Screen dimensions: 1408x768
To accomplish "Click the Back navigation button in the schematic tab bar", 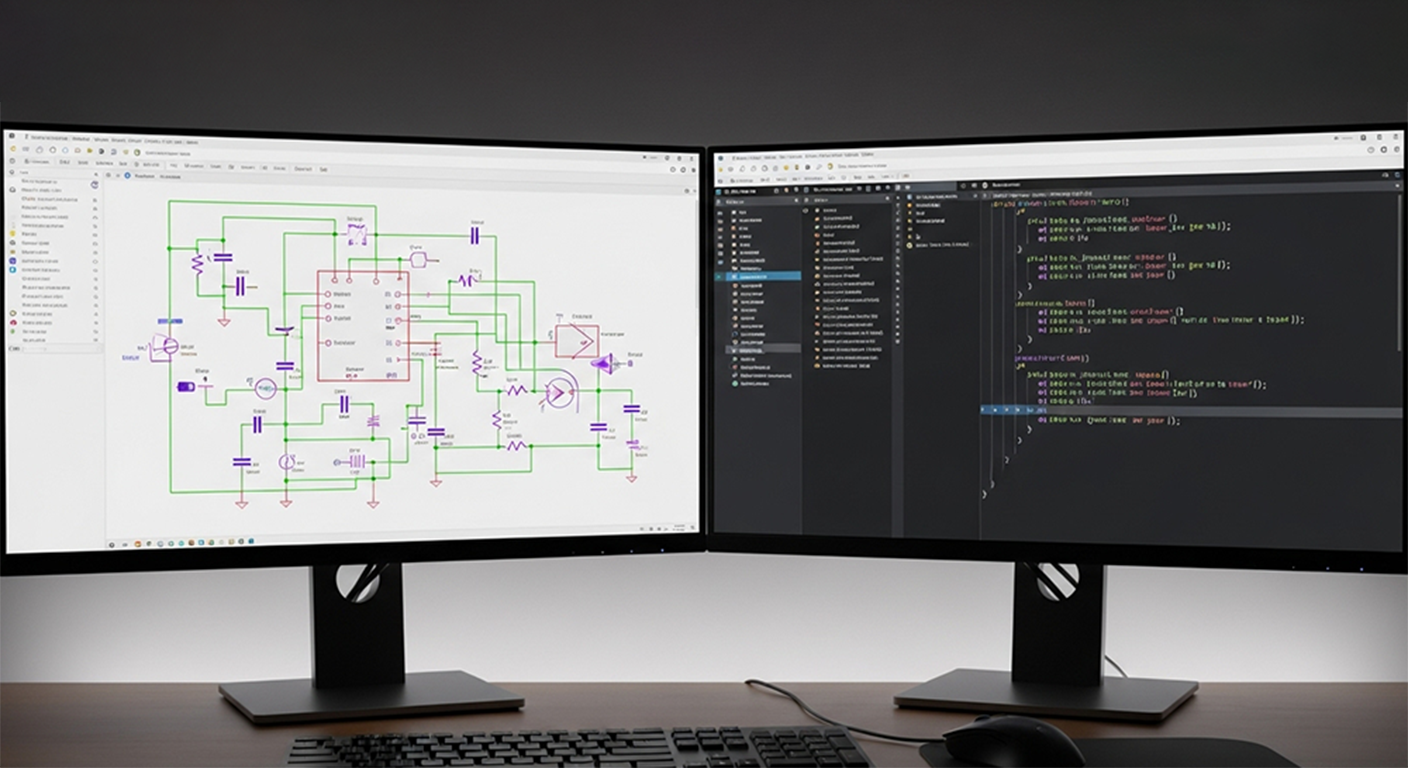I will pyautogui.click(x=108, y=177).
